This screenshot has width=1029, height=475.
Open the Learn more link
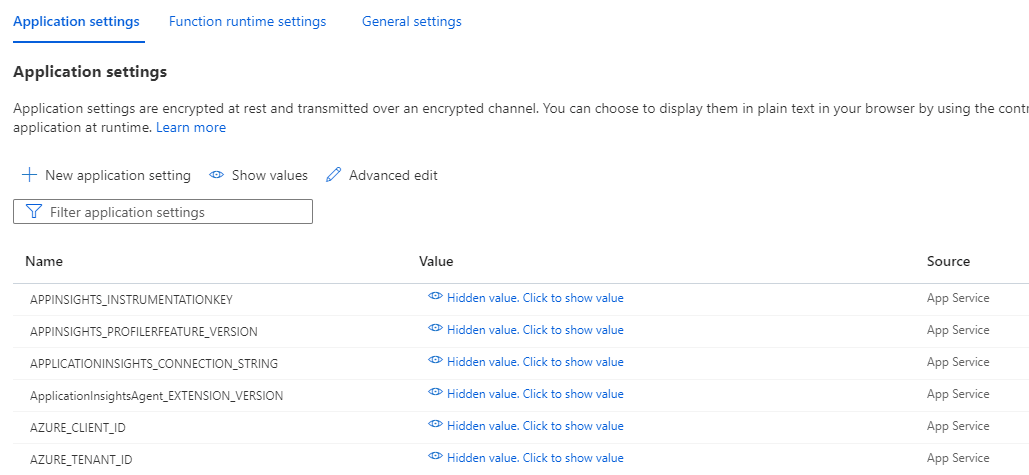tap(191, 127)
